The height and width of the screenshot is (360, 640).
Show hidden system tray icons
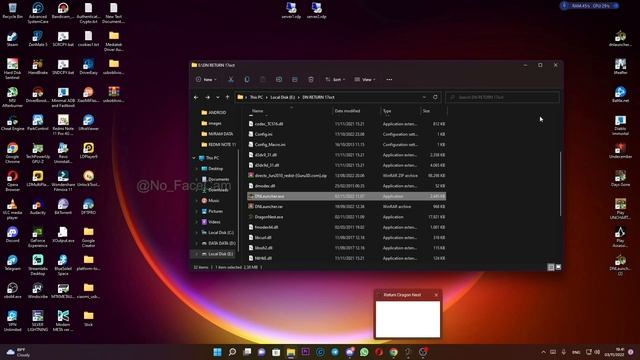pyautogui.click(x=543, y=352)
